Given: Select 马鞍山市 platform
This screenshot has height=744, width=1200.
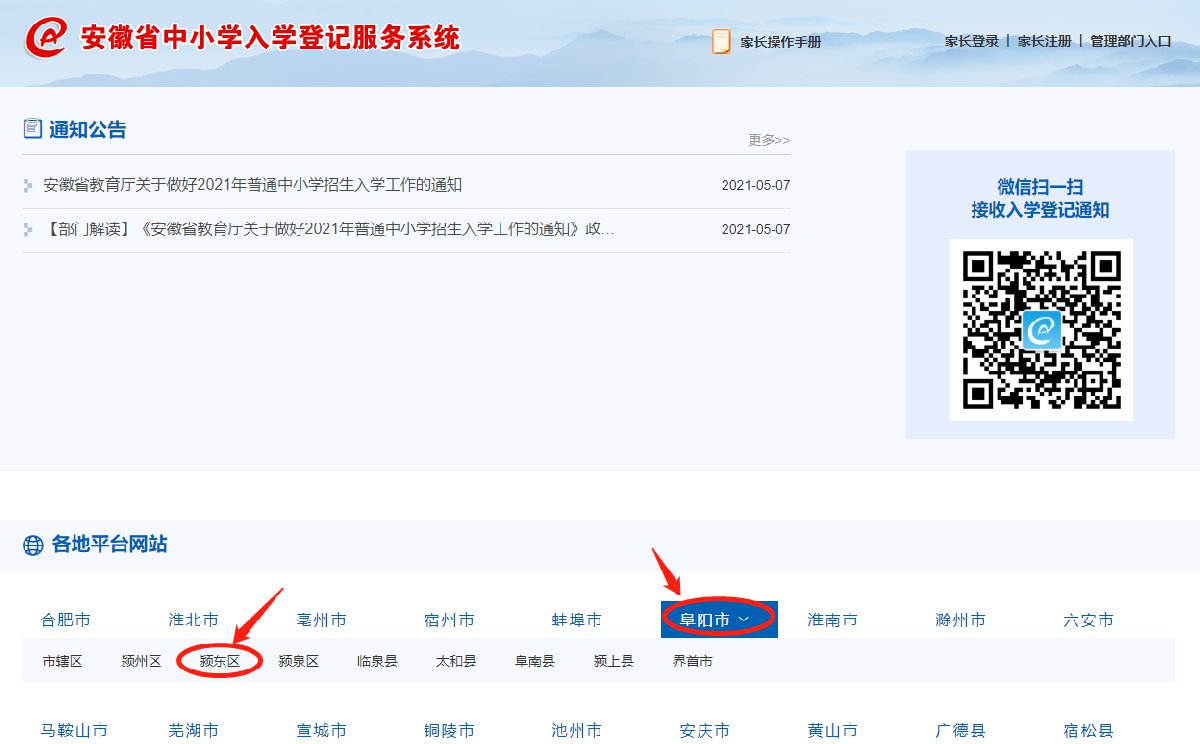Looking at the screenshot, I should pyautogui.click(x=75, y=731).
